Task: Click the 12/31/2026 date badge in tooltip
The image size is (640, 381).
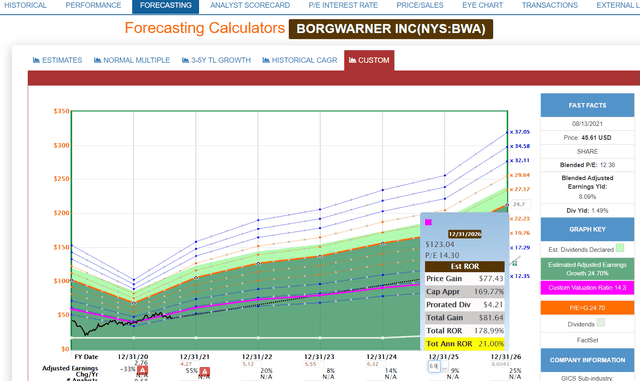Action: click(464, 234)
